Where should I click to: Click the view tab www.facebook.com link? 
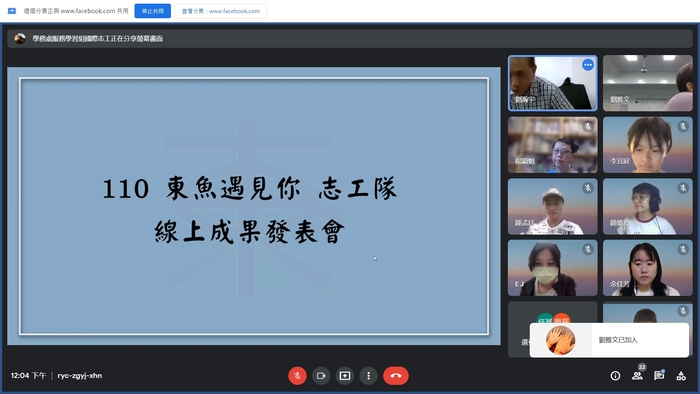221,11
